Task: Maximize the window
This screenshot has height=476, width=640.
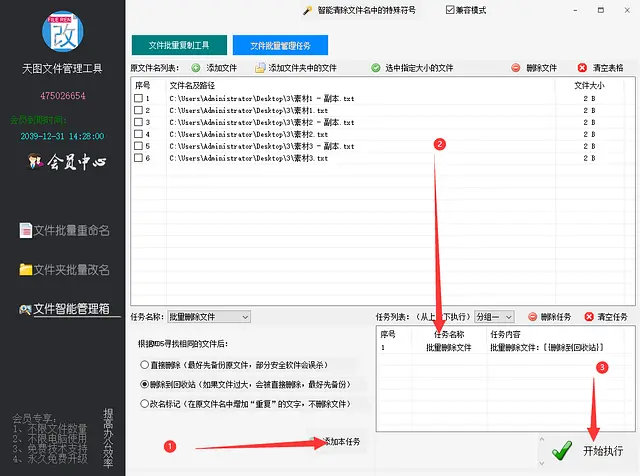Action: point(601,10)
